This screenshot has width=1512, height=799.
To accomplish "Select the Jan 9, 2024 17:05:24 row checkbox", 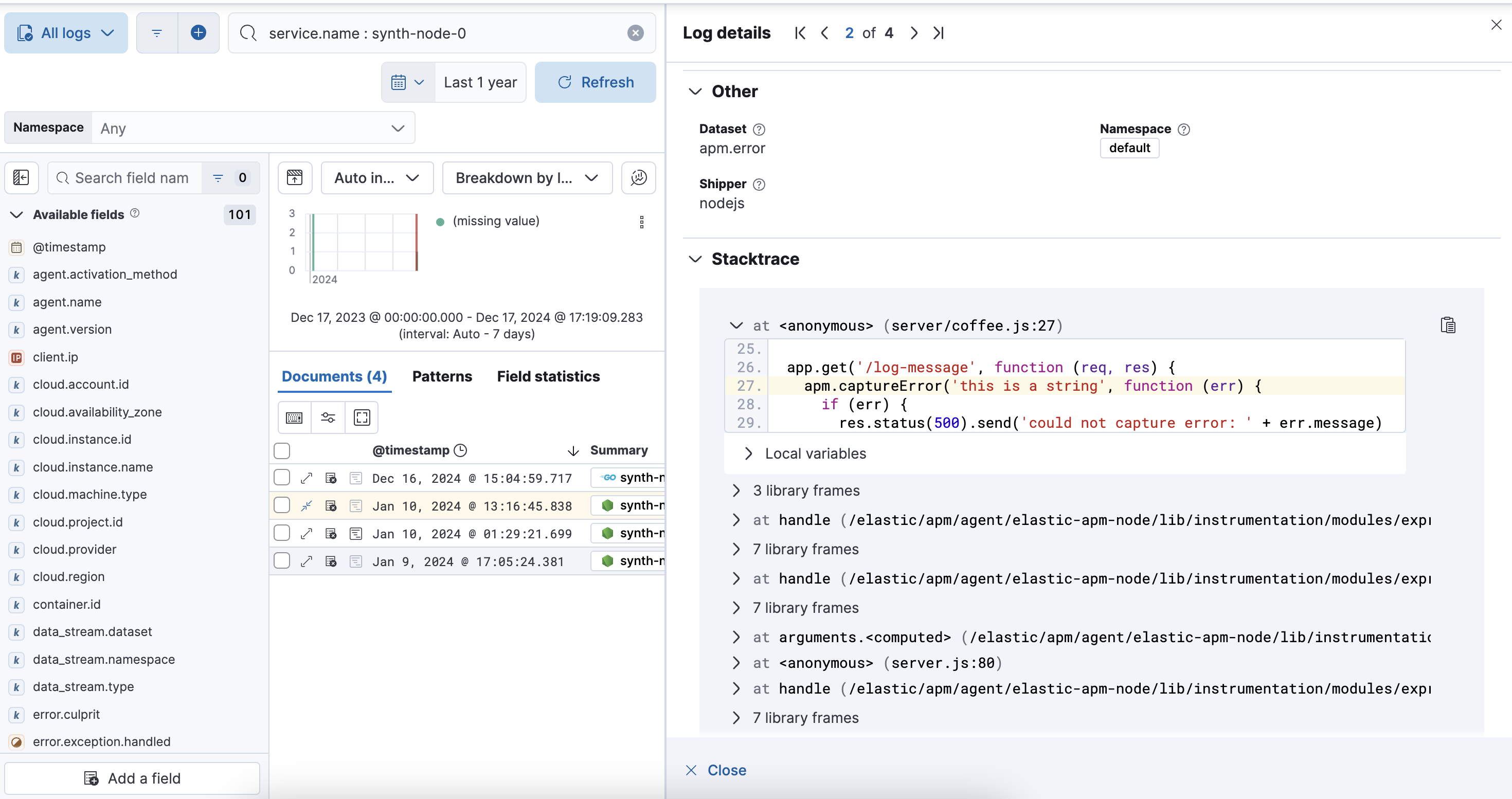I will tap(282, 561).
